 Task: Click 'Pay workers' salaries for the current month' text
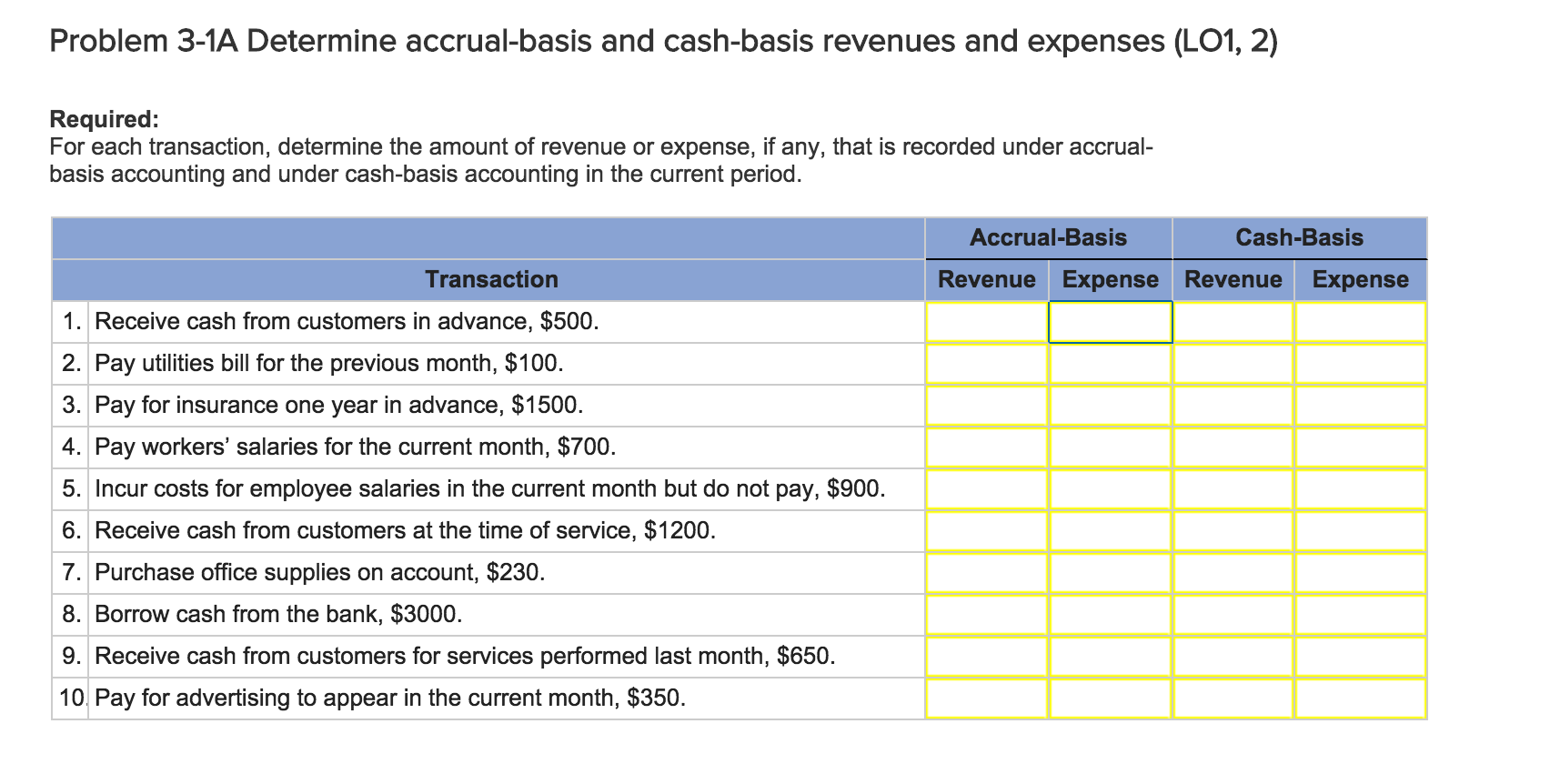coord(322,447)
